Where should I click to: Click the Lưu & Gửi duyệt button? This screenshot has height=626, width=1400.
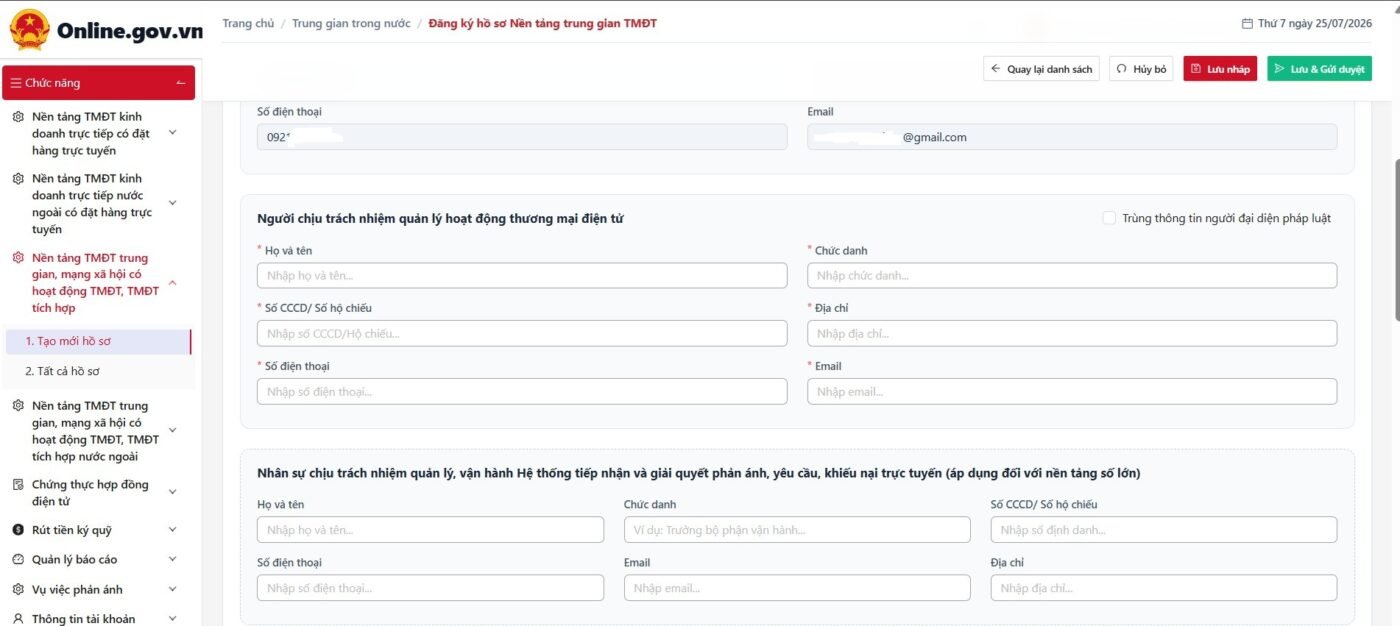pyautogui.click(x=1319, y=69)
